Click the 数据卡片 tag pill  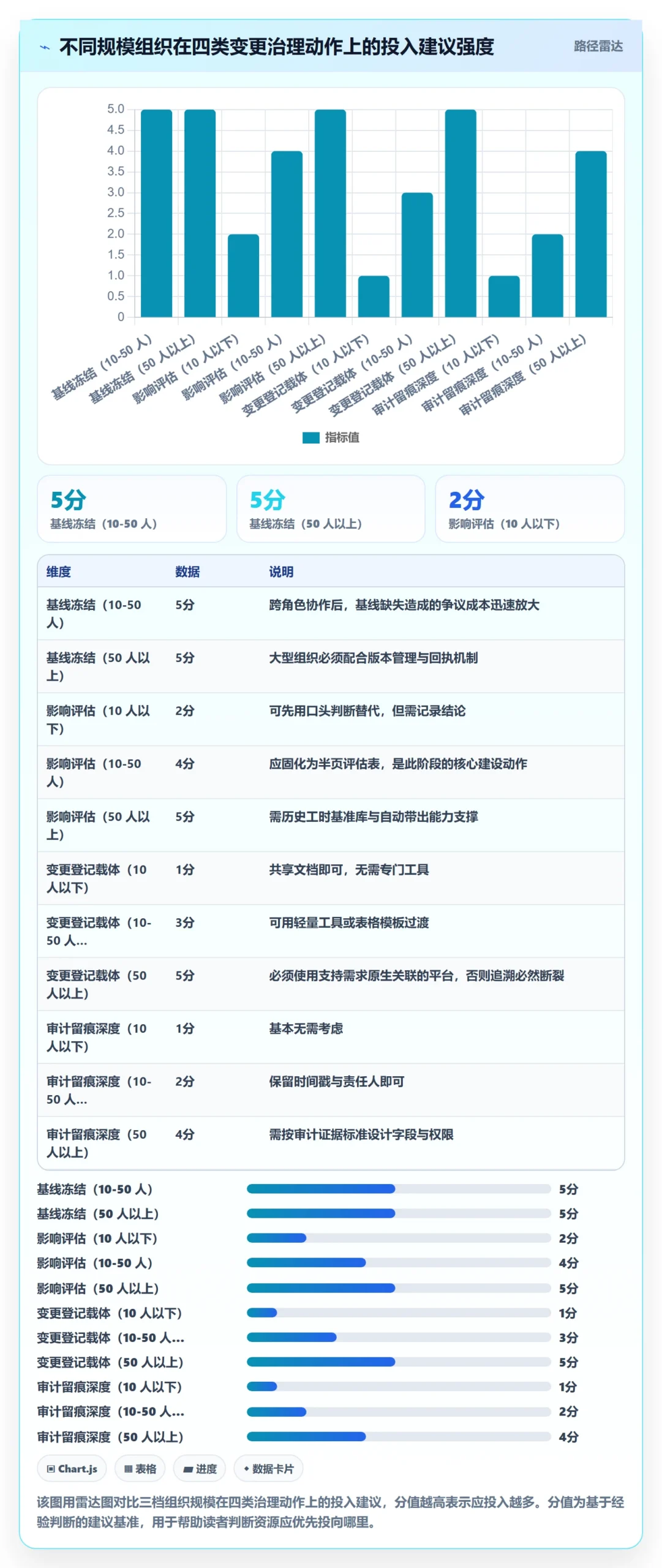(268, 1469)
